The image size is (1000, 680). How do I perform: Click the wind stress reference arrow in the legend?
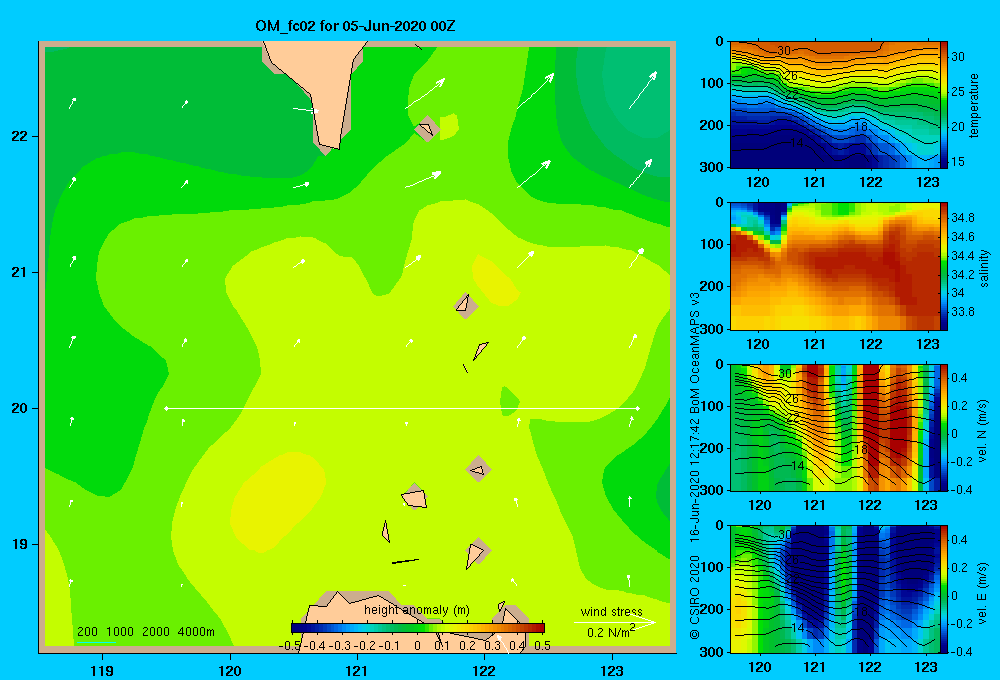click(x=615, y=622)
